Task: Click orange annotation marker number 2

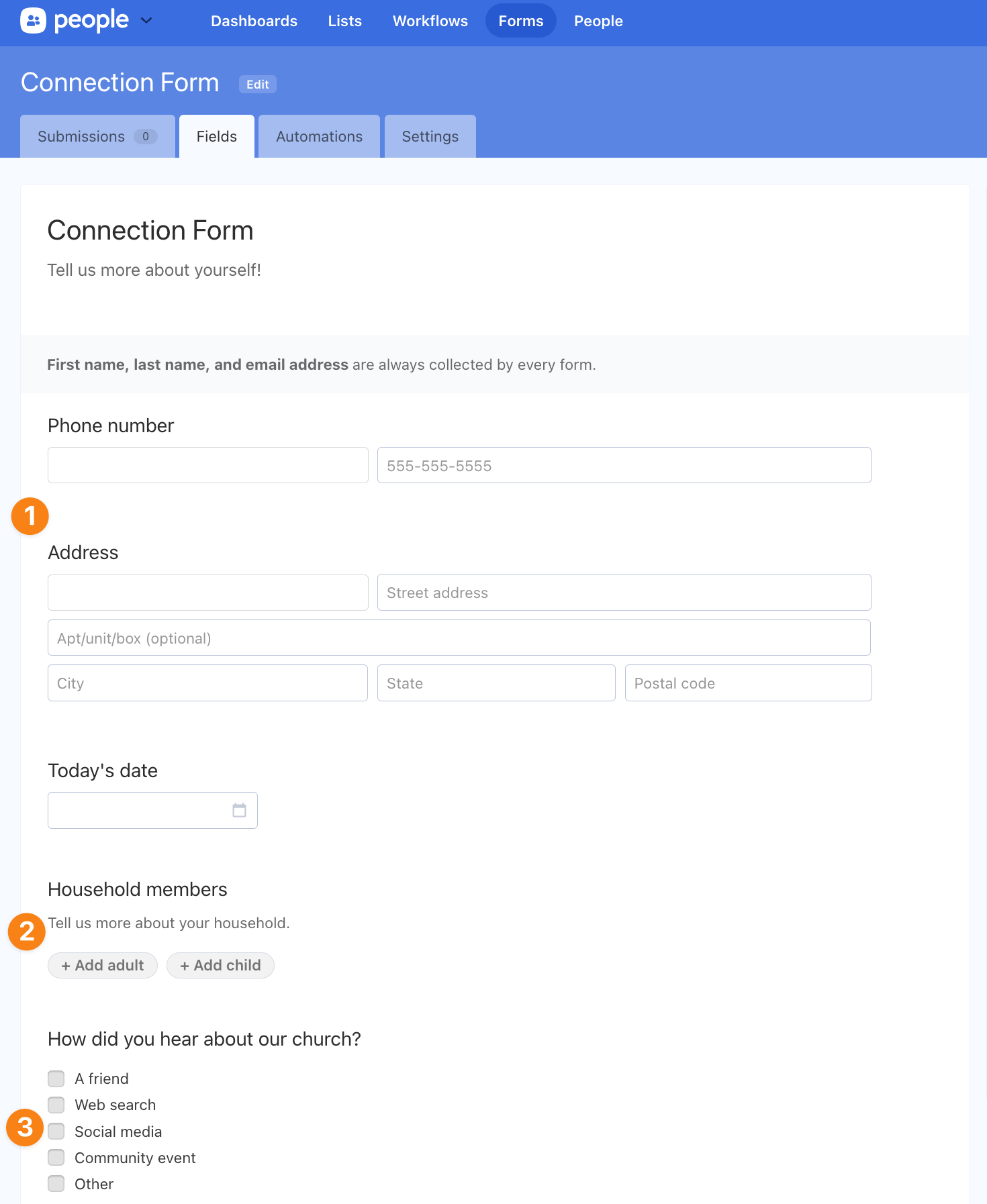Action: [27, 931]
